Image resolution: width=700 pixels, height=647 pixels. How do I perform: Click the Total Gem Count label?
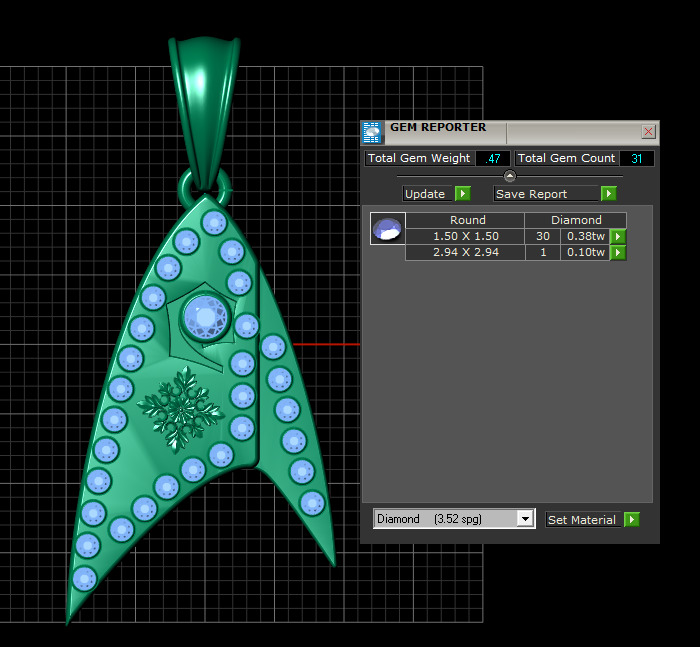tap(566, 159)
